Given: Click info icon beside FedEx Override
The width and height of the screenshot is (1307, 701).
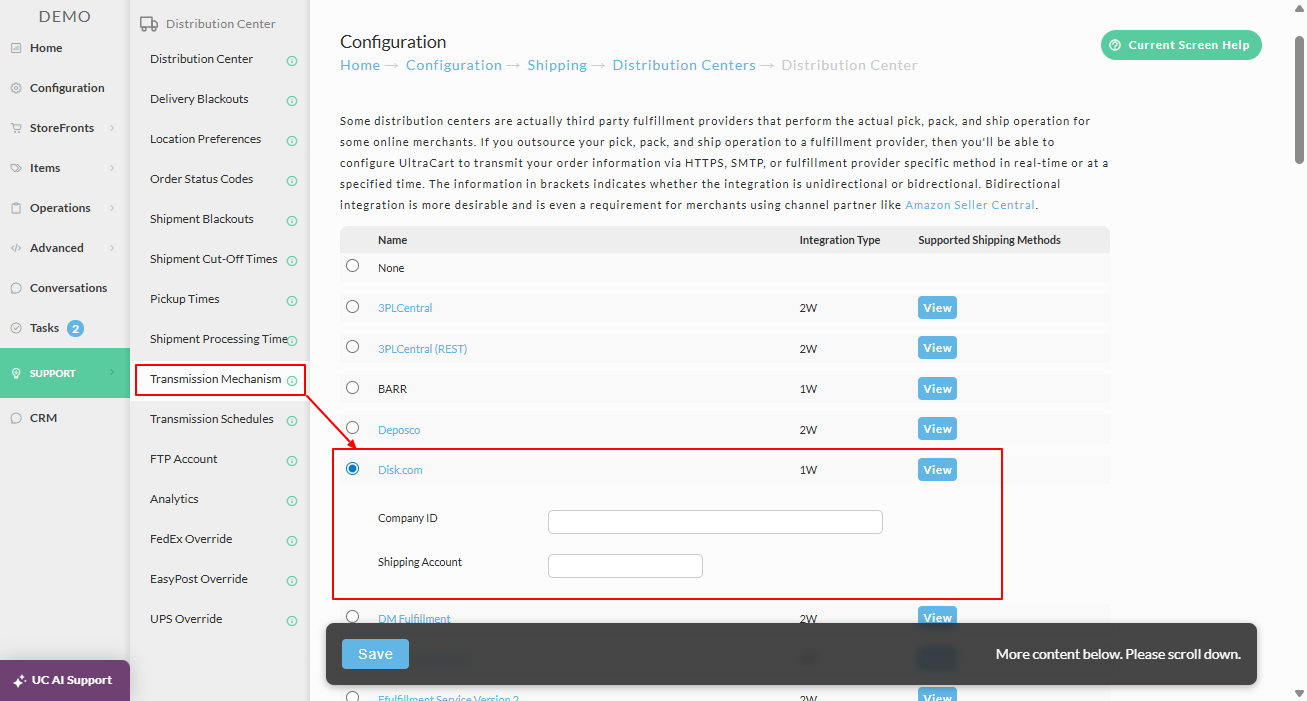Looking at the screenshot, I should [292, 541].
